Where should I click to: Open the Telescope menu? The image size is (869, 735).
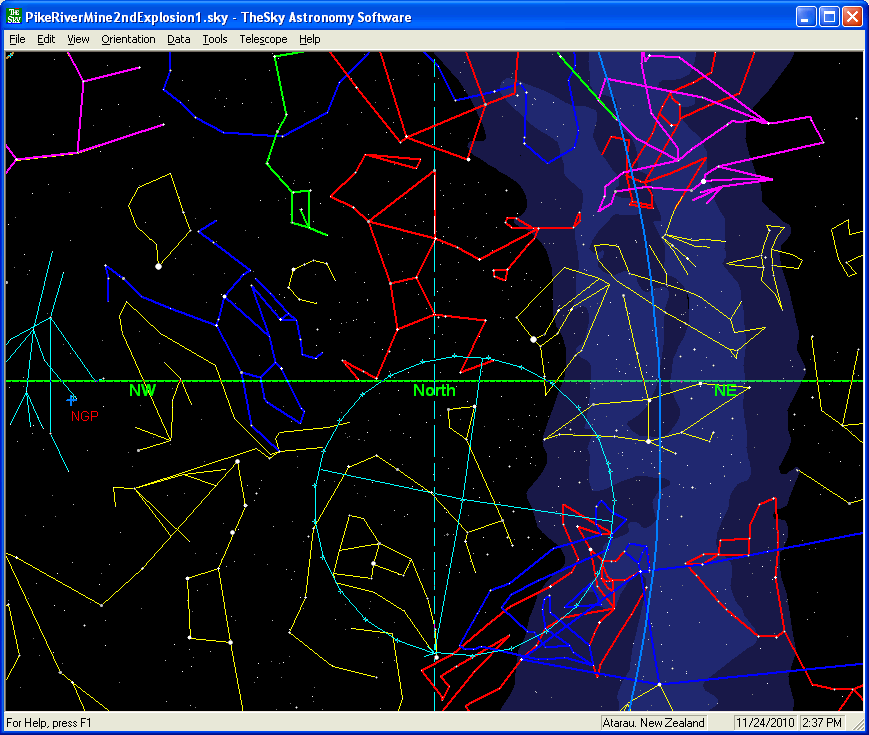click(262, 39)
